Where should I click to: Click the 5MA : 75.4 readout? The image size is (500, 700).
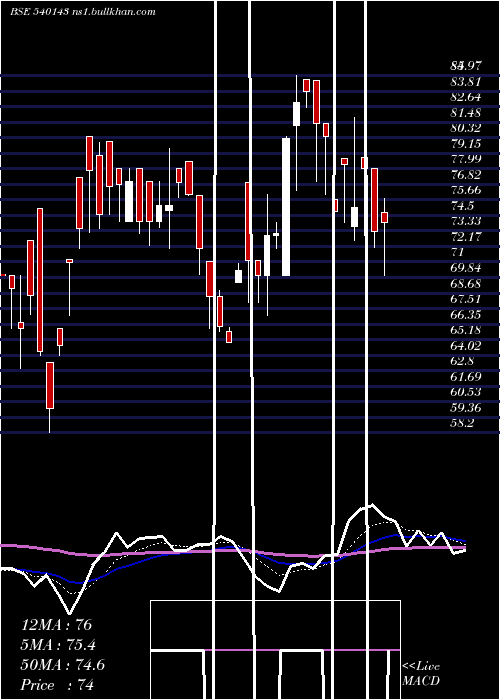58,645
